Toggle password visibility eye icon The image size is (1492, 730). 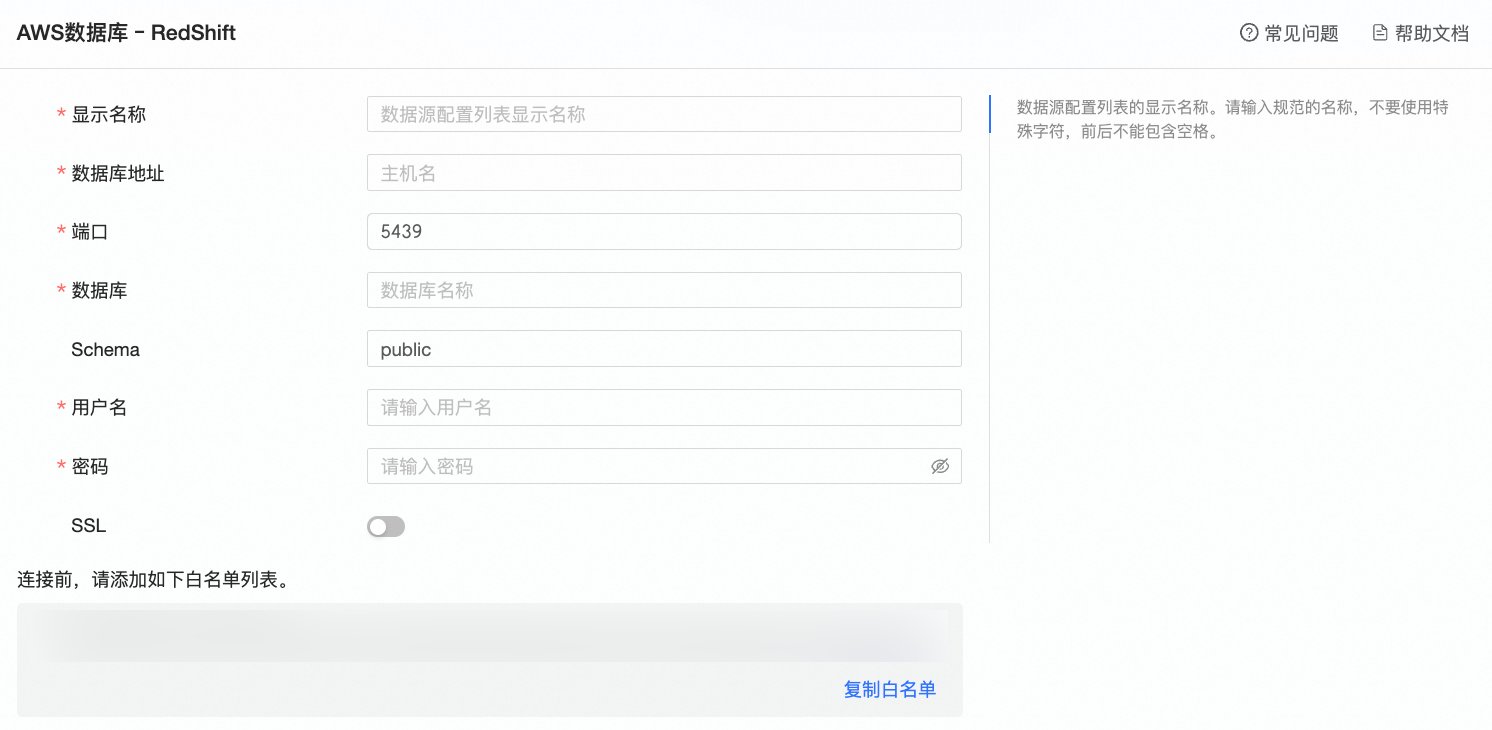click(x=940, y=466)
